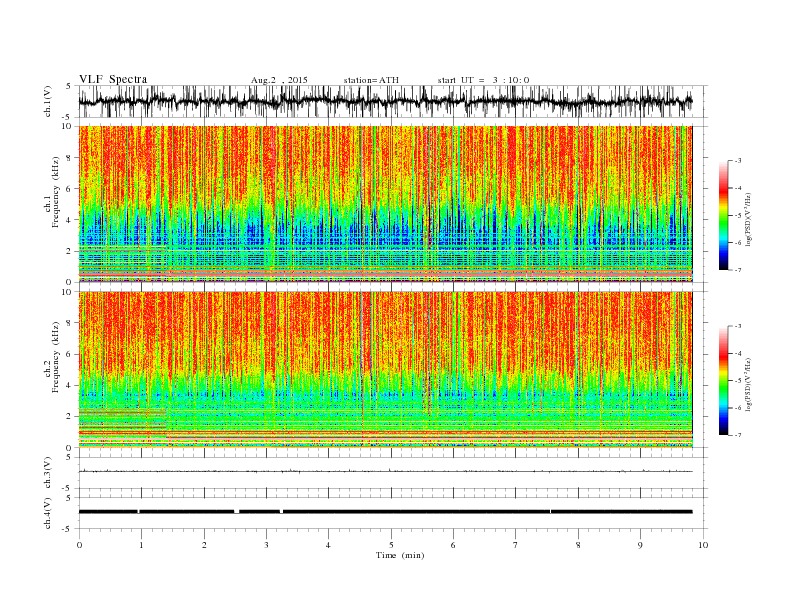Click the ch.2 colorbar "log(PSD)(V²/Hz)" label
Viewport: 792px width, 612px height.
[x=749, y=385]
